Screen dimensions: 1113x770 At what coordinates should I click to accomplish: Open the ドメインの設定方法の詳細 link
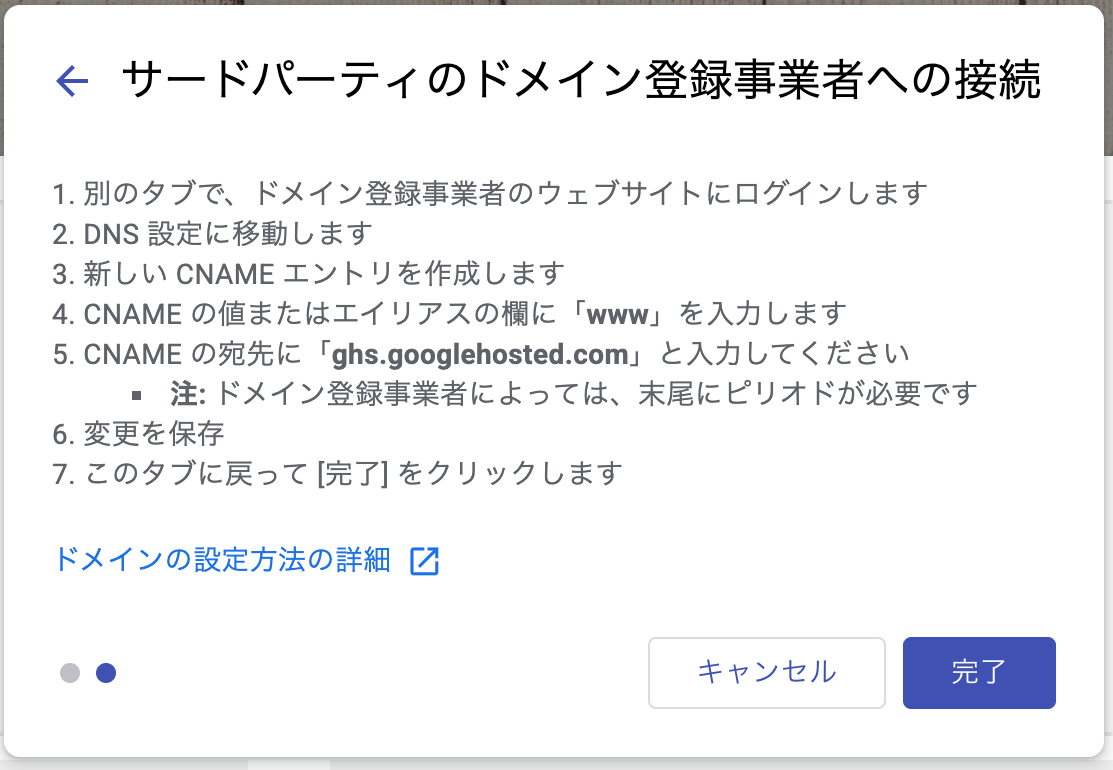coord(223,560)
